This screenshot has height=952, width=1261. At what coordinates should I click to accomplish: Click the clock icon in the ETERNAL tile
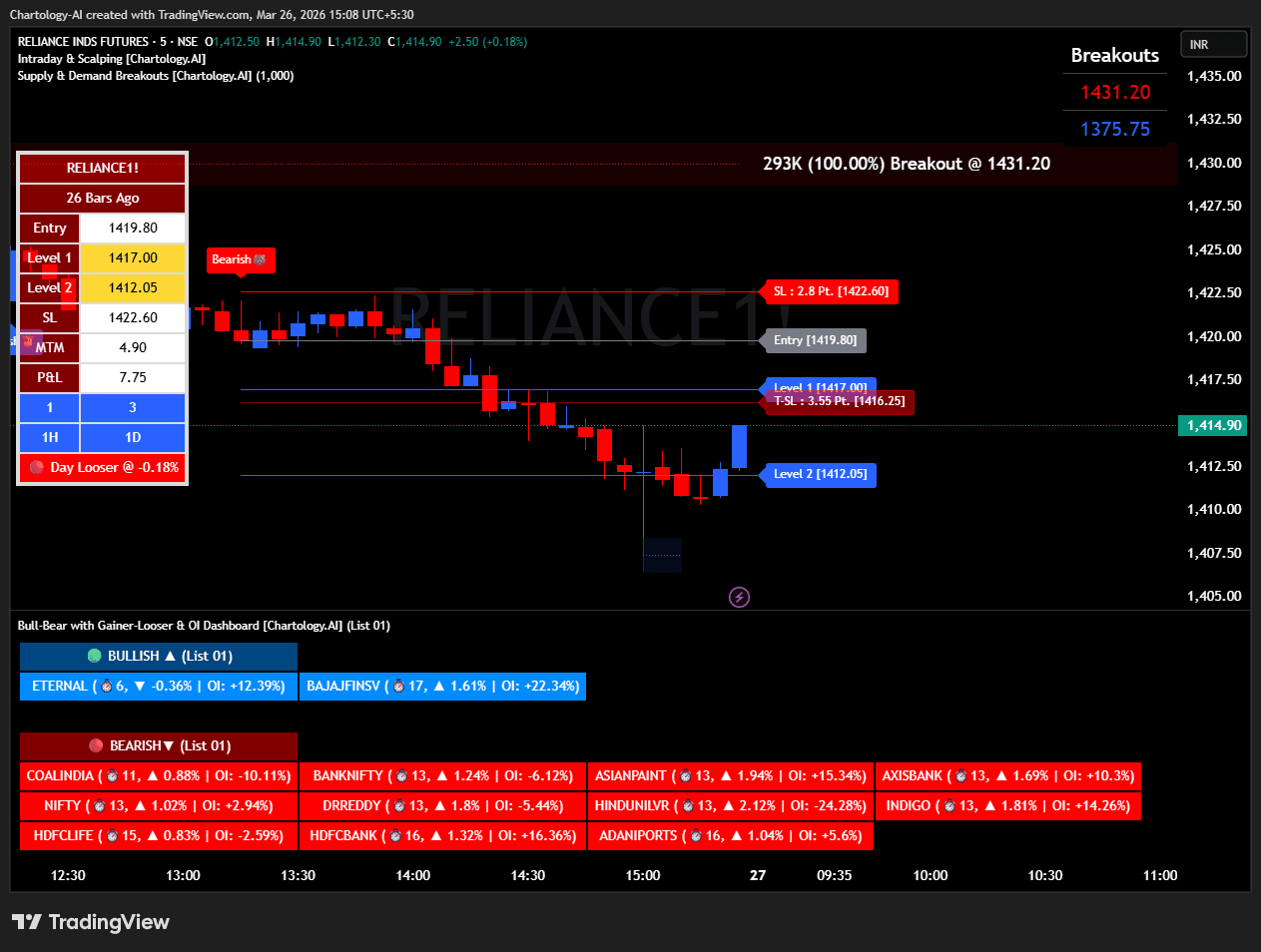coord(106,686)
